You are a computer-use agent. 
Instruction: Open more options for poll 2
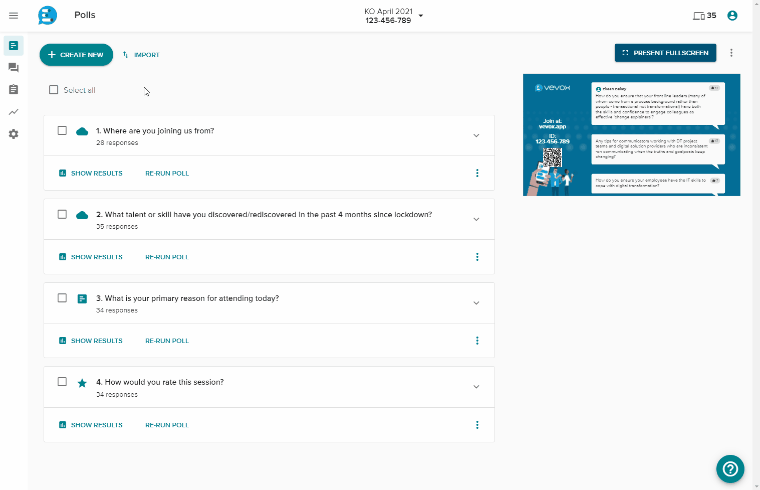coord(477,257)
